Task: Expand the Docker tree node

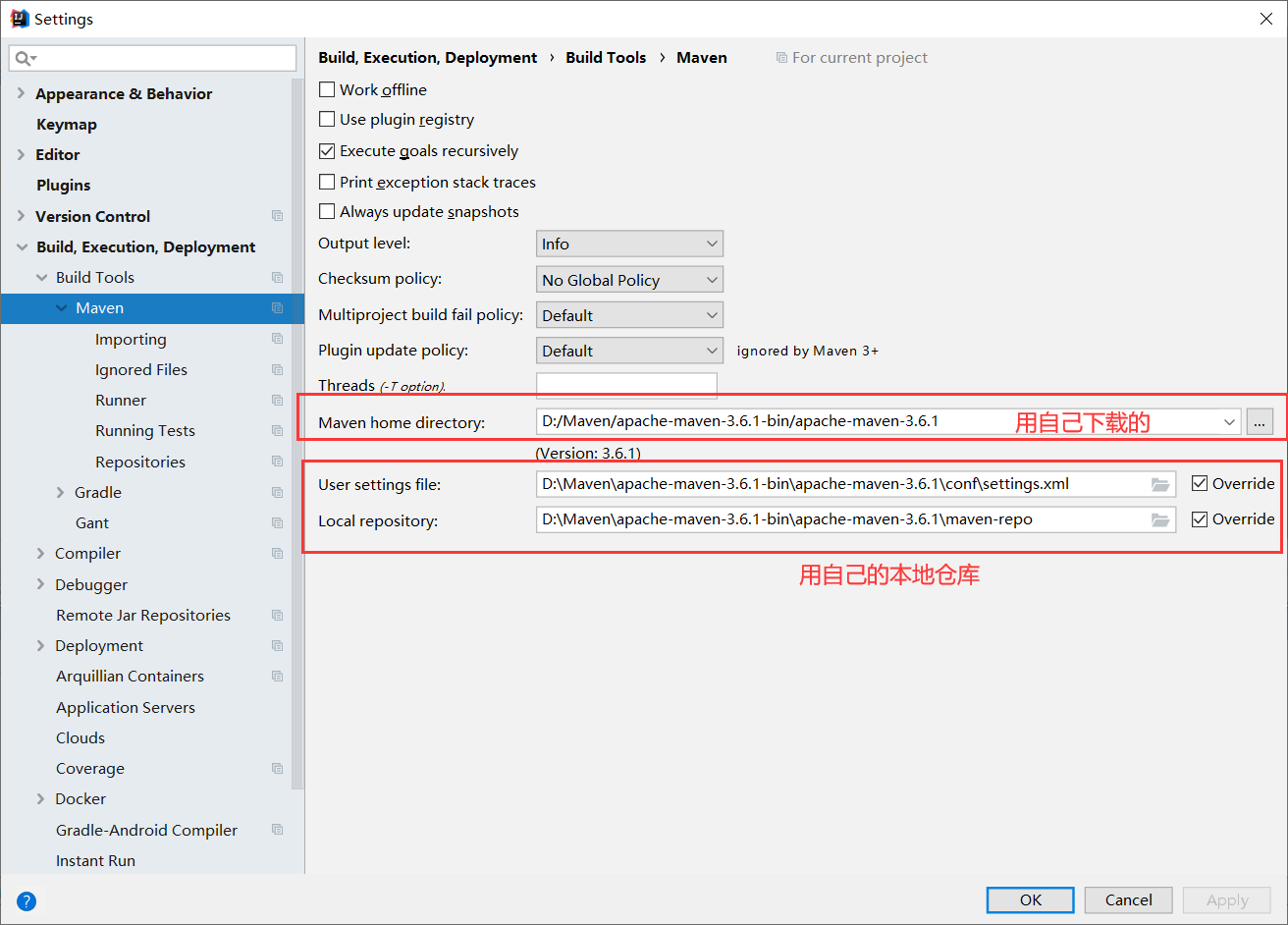Action: pos(40,799)
